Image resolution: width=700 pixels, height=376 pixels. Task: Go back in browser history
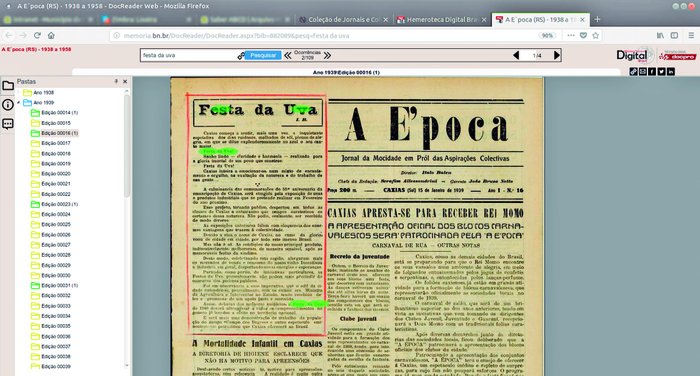(8, 35)
